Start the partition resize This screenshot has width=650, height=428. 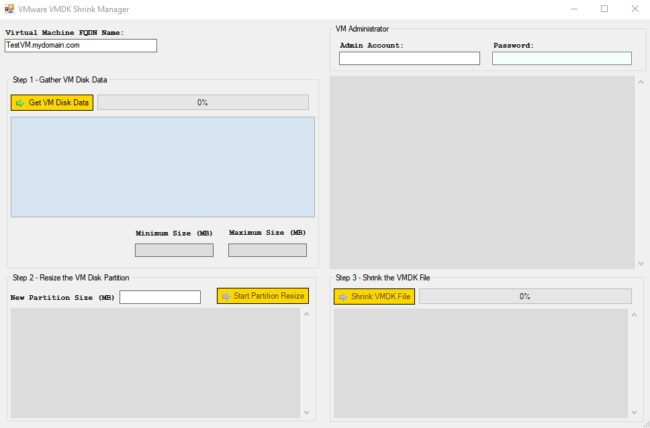click(x=263, y=296)
